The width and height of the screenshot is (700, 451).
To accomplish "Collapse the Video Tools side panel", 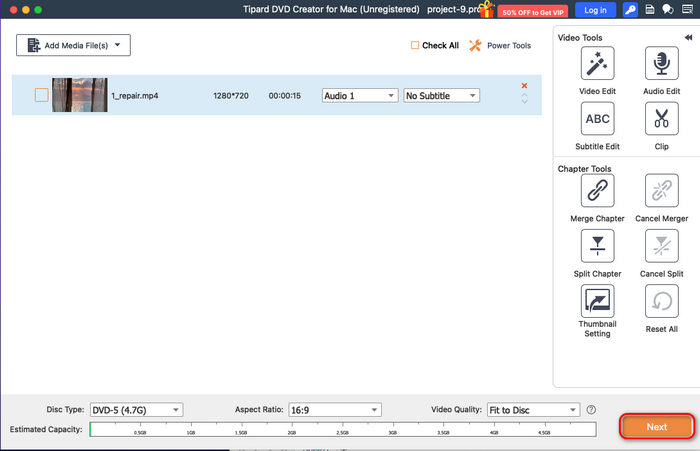I will coord(688,38).
